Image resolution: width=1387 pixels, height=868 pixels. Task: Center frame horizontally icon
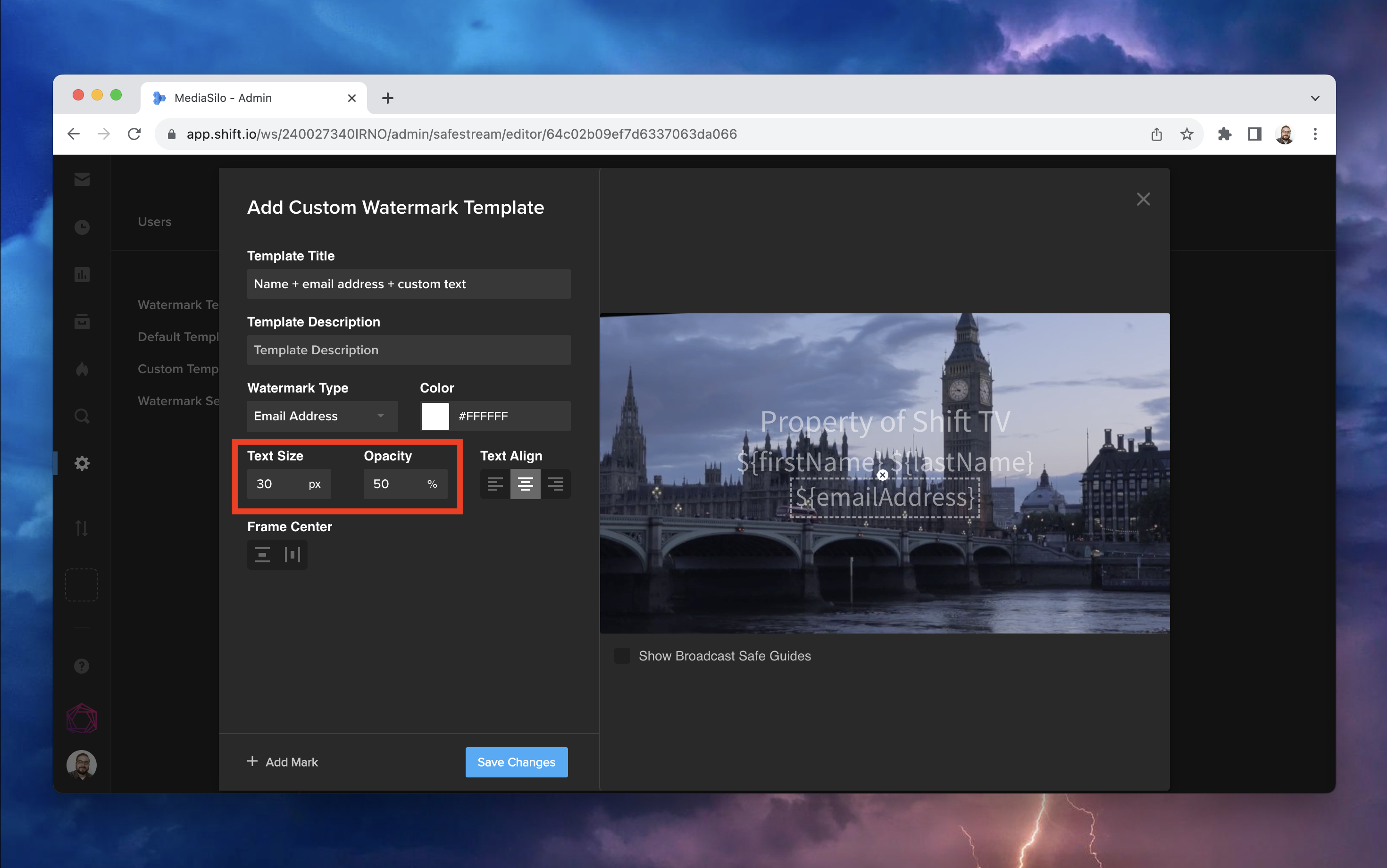[292, 555]
